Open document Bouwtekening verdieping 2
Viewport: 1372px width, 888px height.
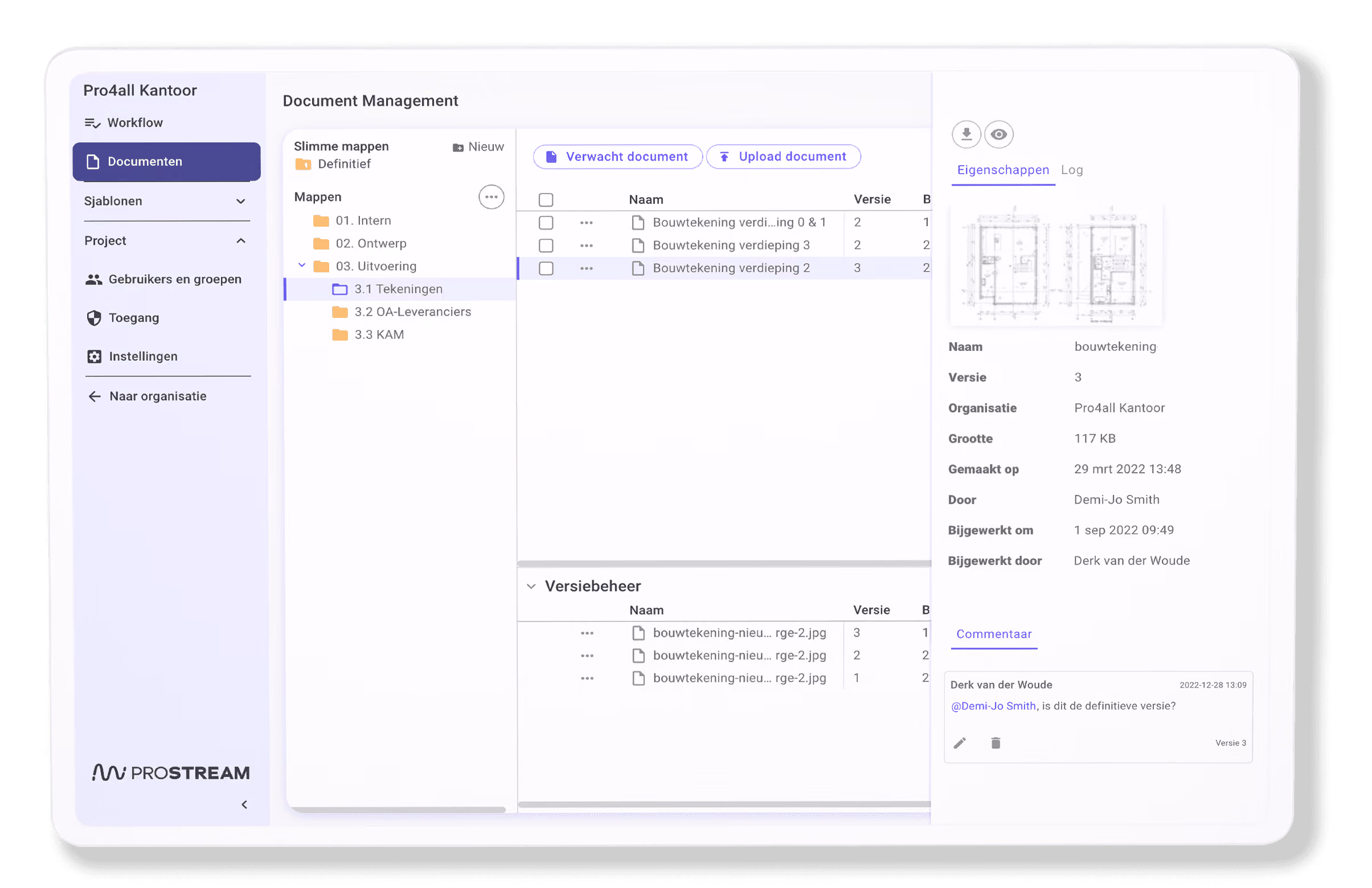coord(731,268)
